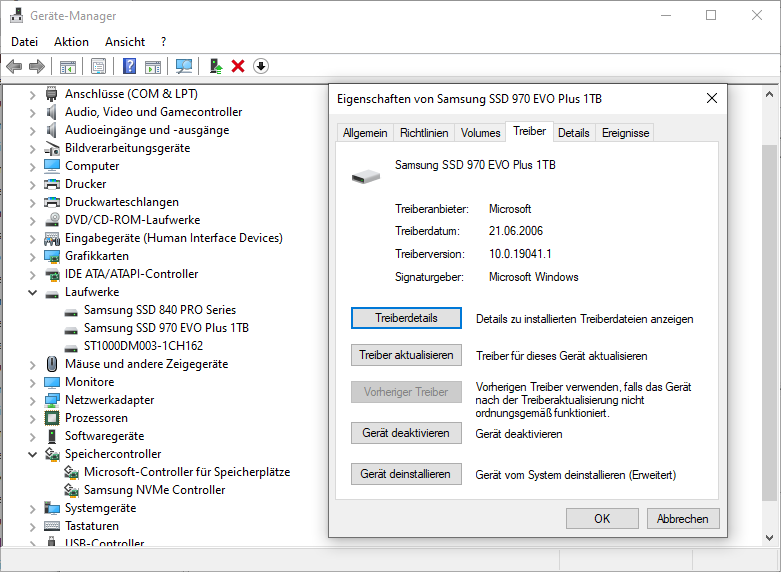Switch to the Details tab

tap(573, 133)
